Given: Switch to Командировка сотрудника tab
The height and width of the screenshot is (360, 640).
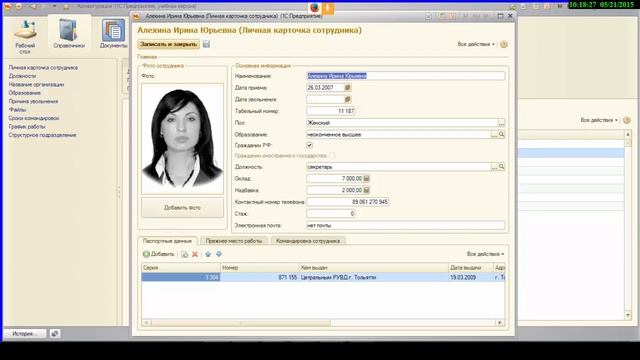Looking at the screenshot, I should 308,241.
